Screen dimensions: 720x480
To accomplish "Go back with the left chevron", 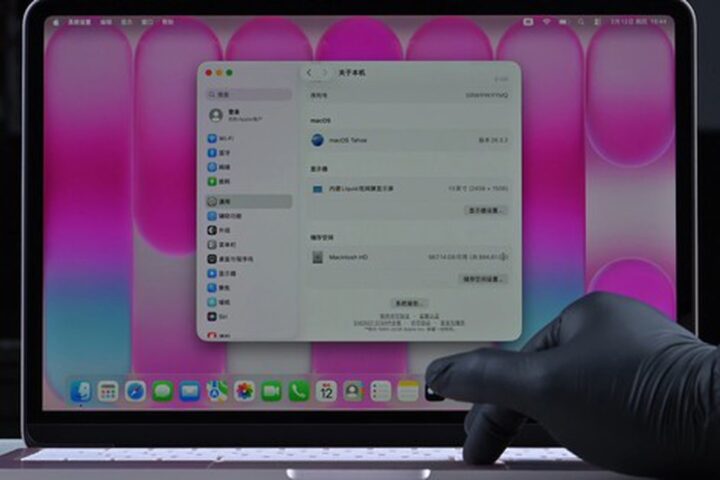I will (x=309, y=73).
